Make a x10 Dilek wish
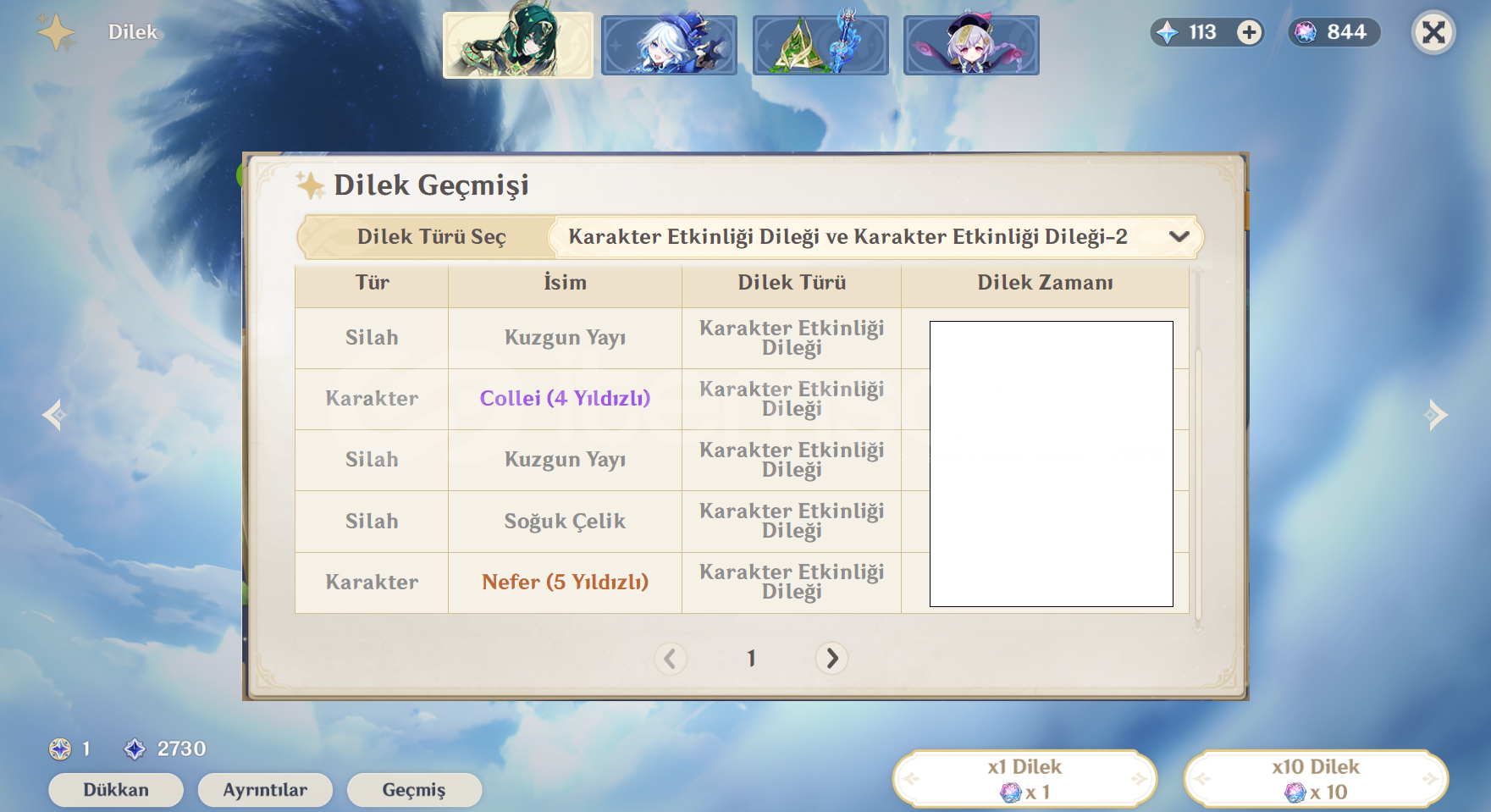1491x812 pixels. point(1316,779)
